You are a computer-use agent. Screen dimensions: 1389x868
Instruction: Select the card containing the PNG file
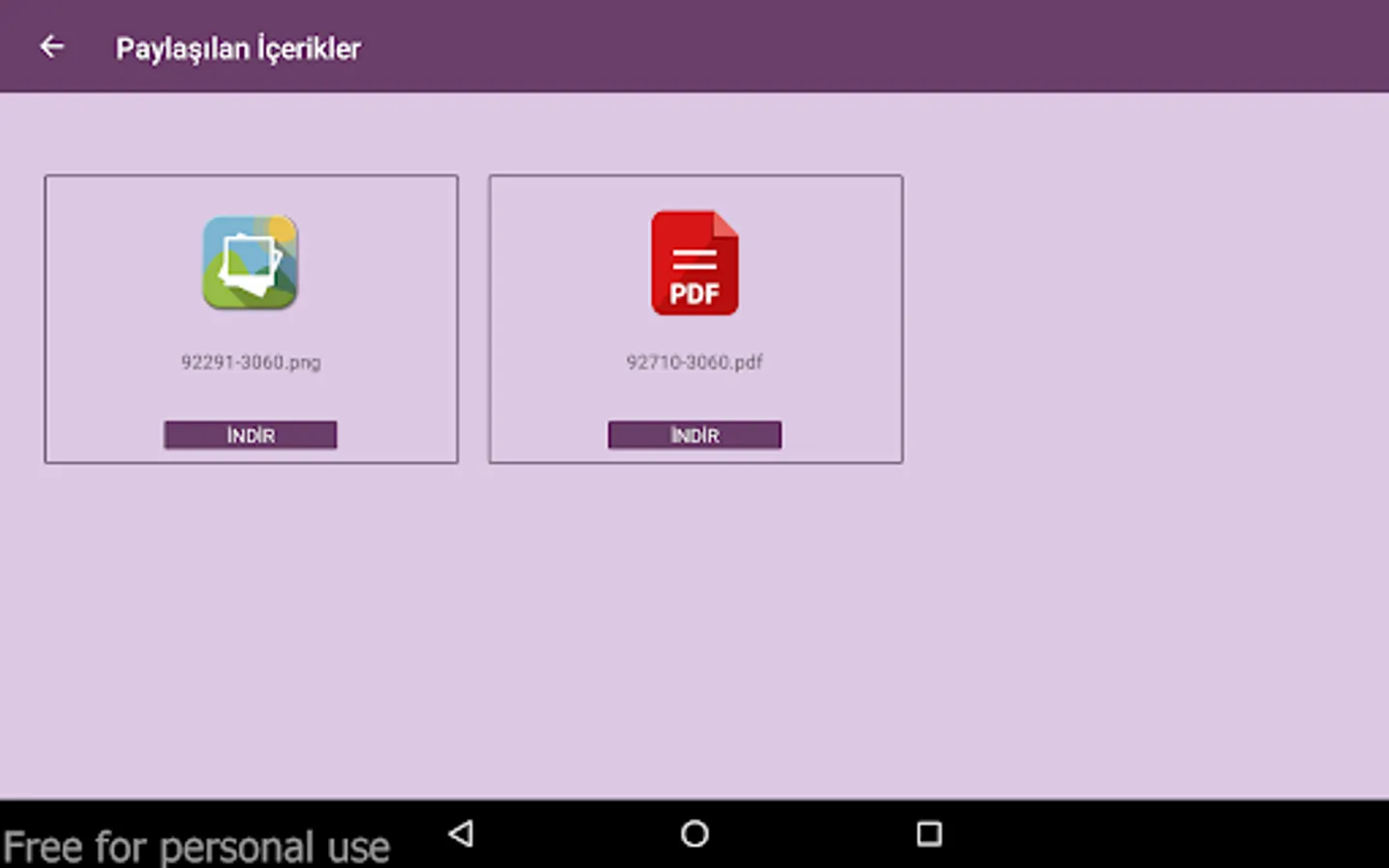point(251,319)
